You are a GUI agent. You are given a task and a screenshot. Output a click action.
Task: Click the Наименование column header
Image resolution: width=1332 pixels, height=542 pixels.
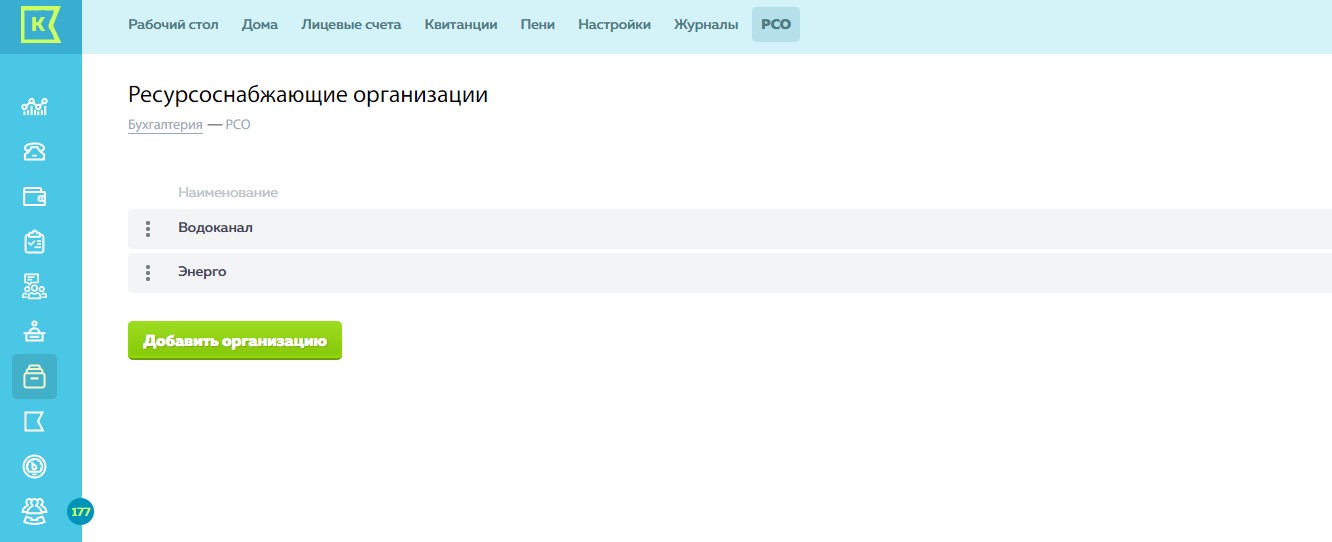pos(228,192)
